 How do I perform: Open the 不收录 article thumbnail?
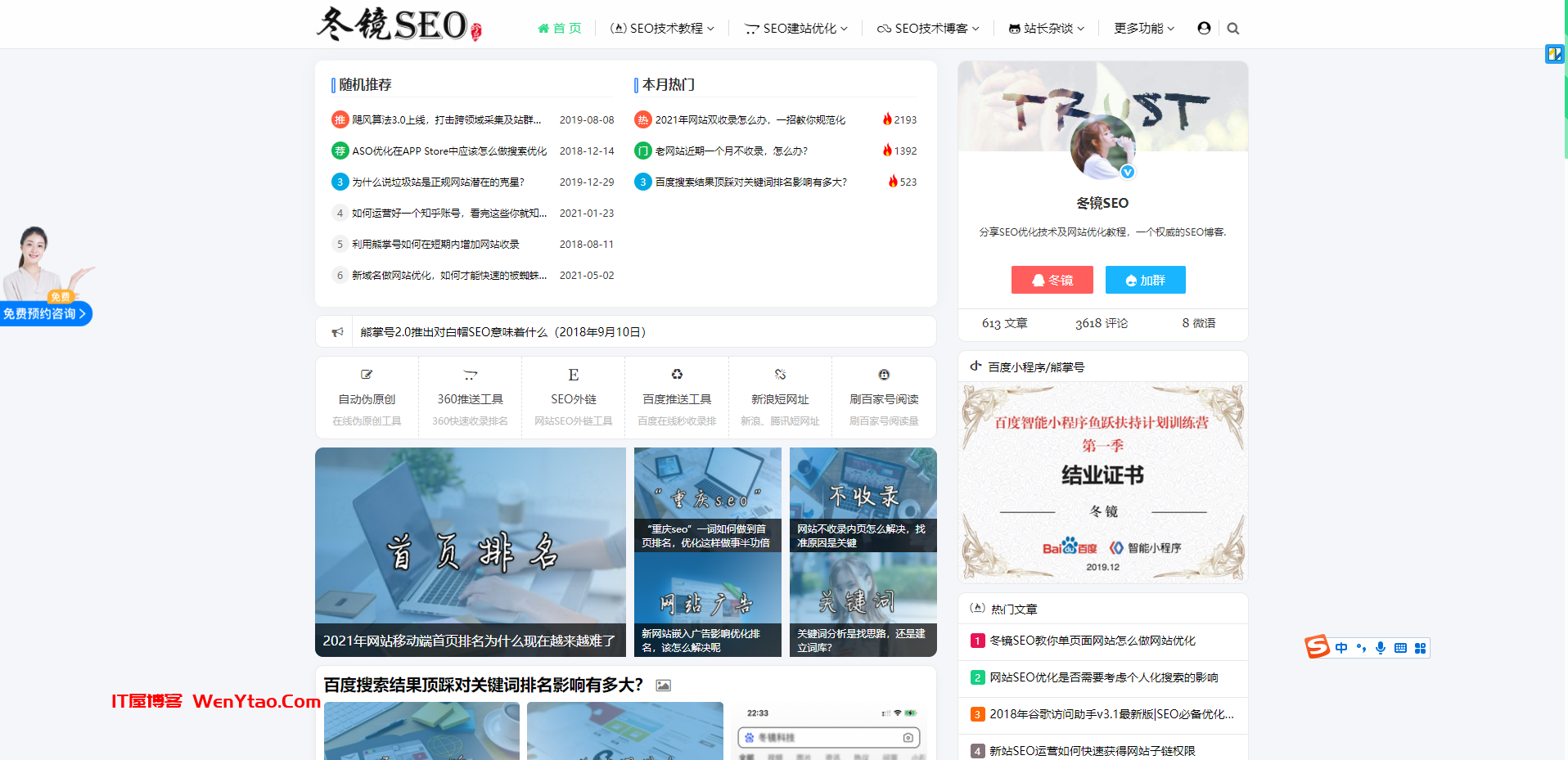(863, 499)
